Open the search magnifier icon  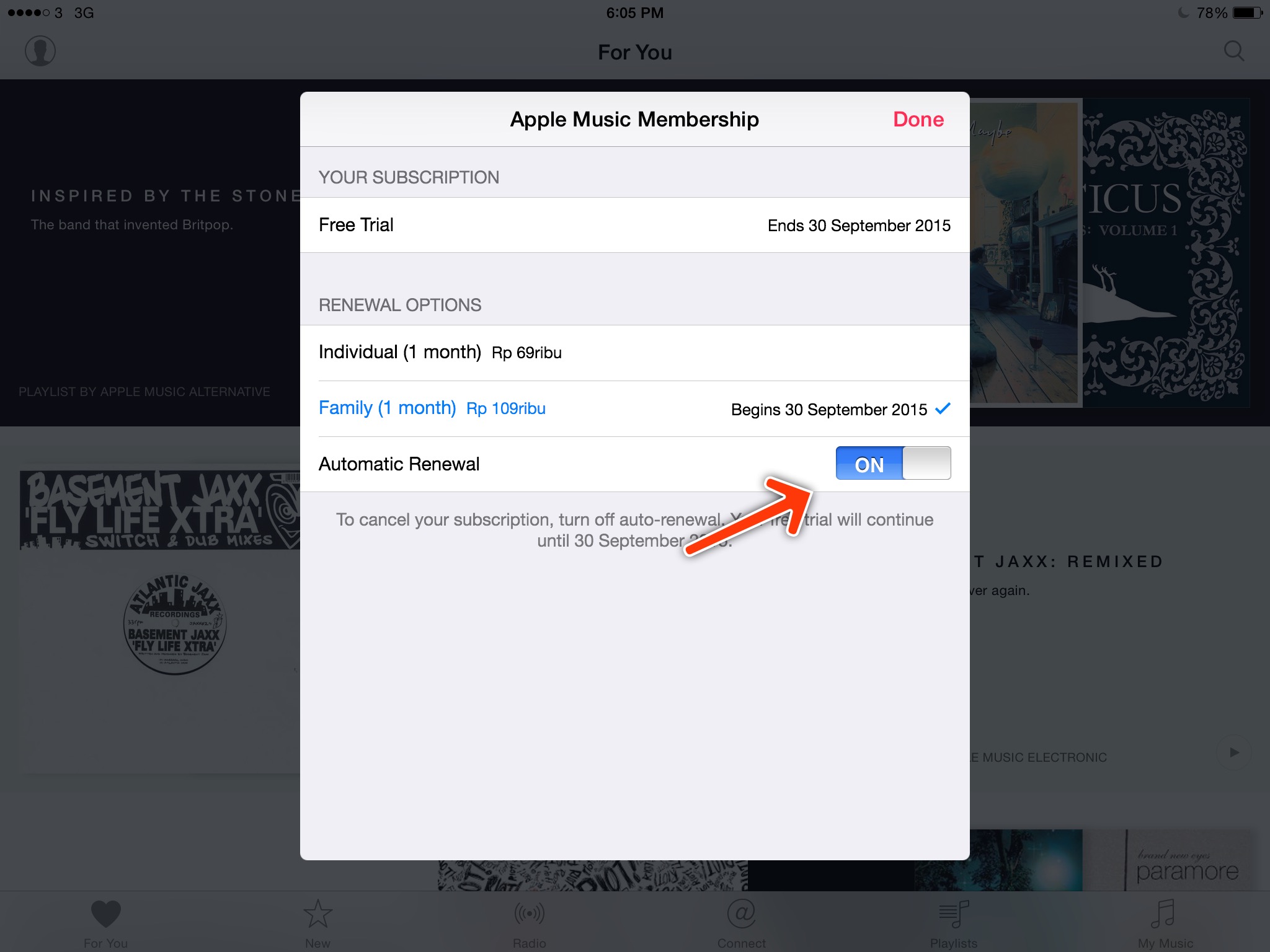[1234, 51]
